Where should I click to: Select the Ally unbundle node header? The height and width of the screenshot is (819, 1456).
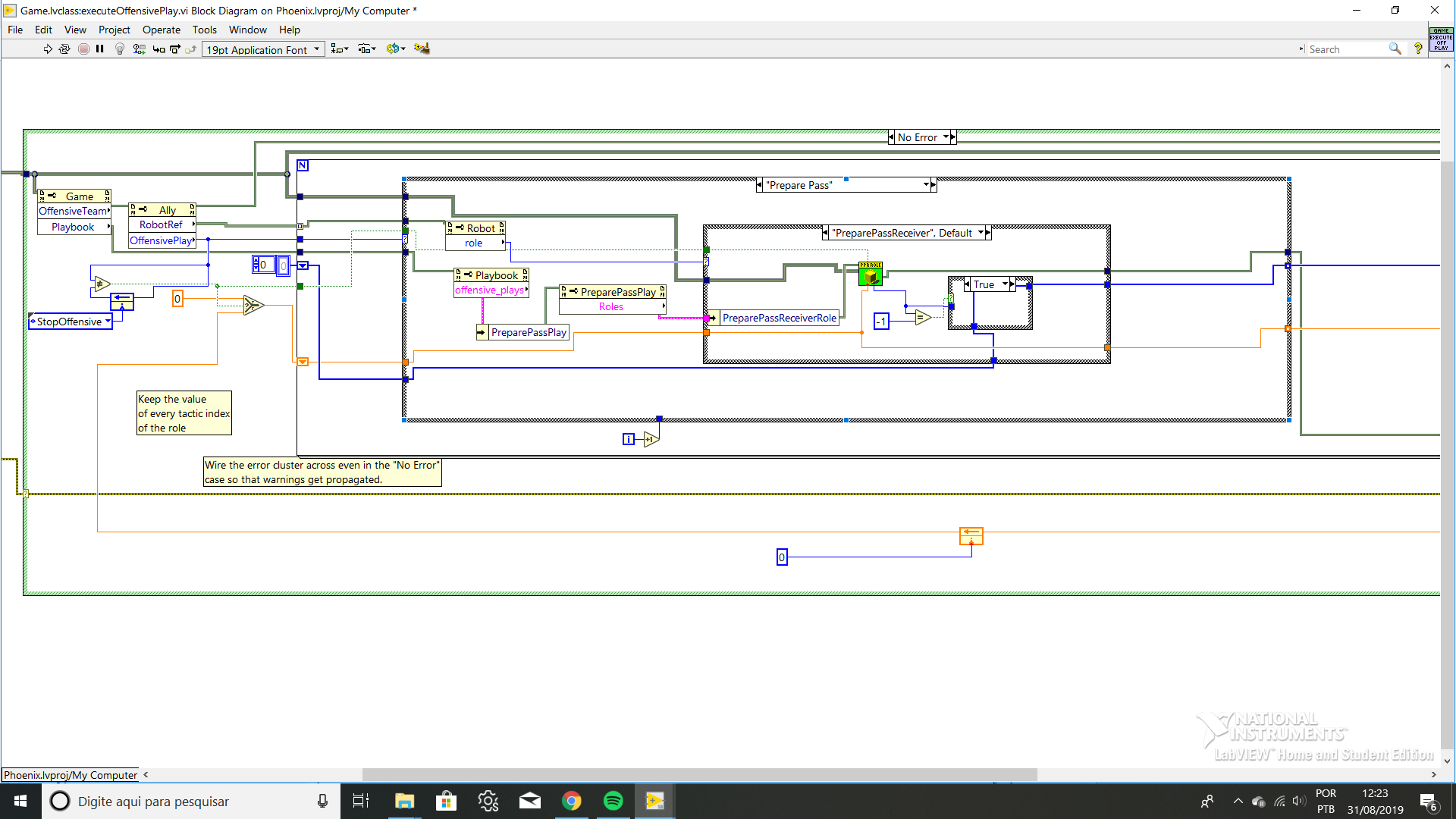162,210
